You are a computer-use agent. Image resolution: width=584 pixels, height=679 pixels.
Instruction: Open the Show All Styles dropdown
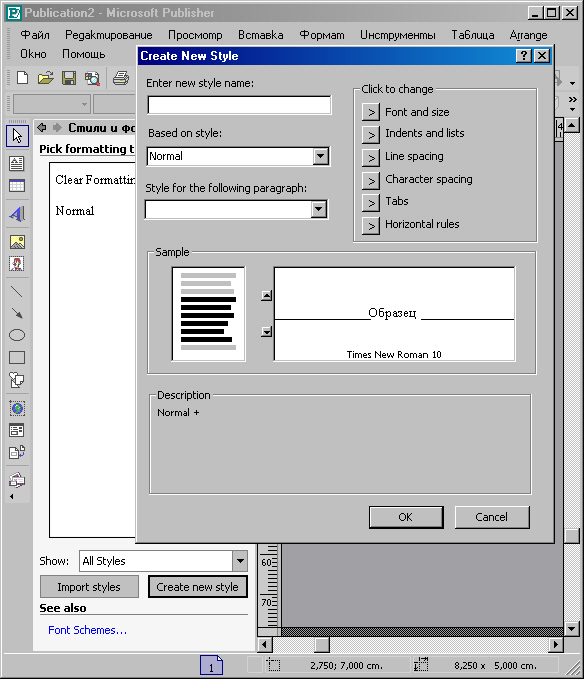(239, 561)
